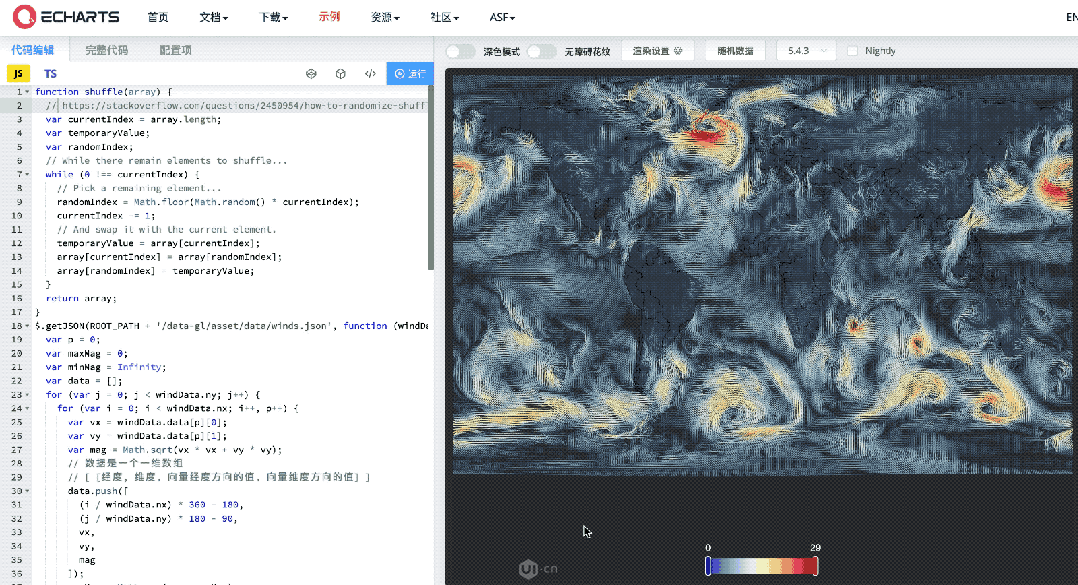Switch editor language to JS

(x=18, y=74)
